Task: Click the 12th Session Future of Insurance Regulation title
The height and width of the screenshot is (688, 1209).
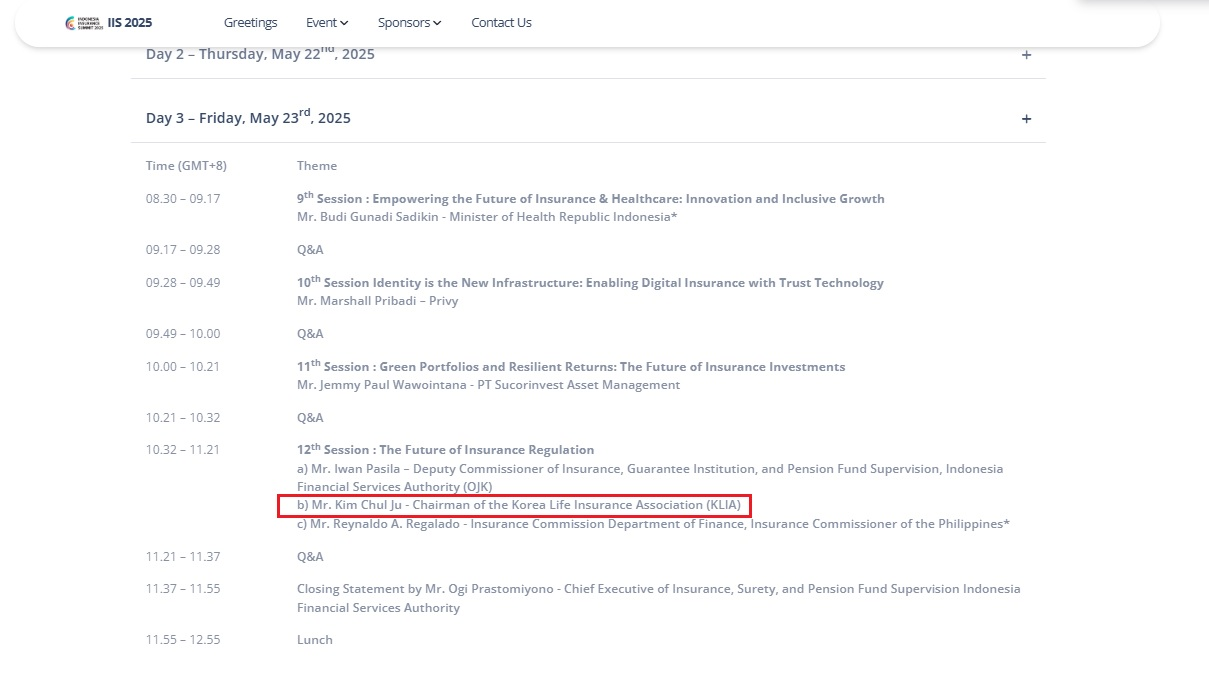Action: point(445,450)
